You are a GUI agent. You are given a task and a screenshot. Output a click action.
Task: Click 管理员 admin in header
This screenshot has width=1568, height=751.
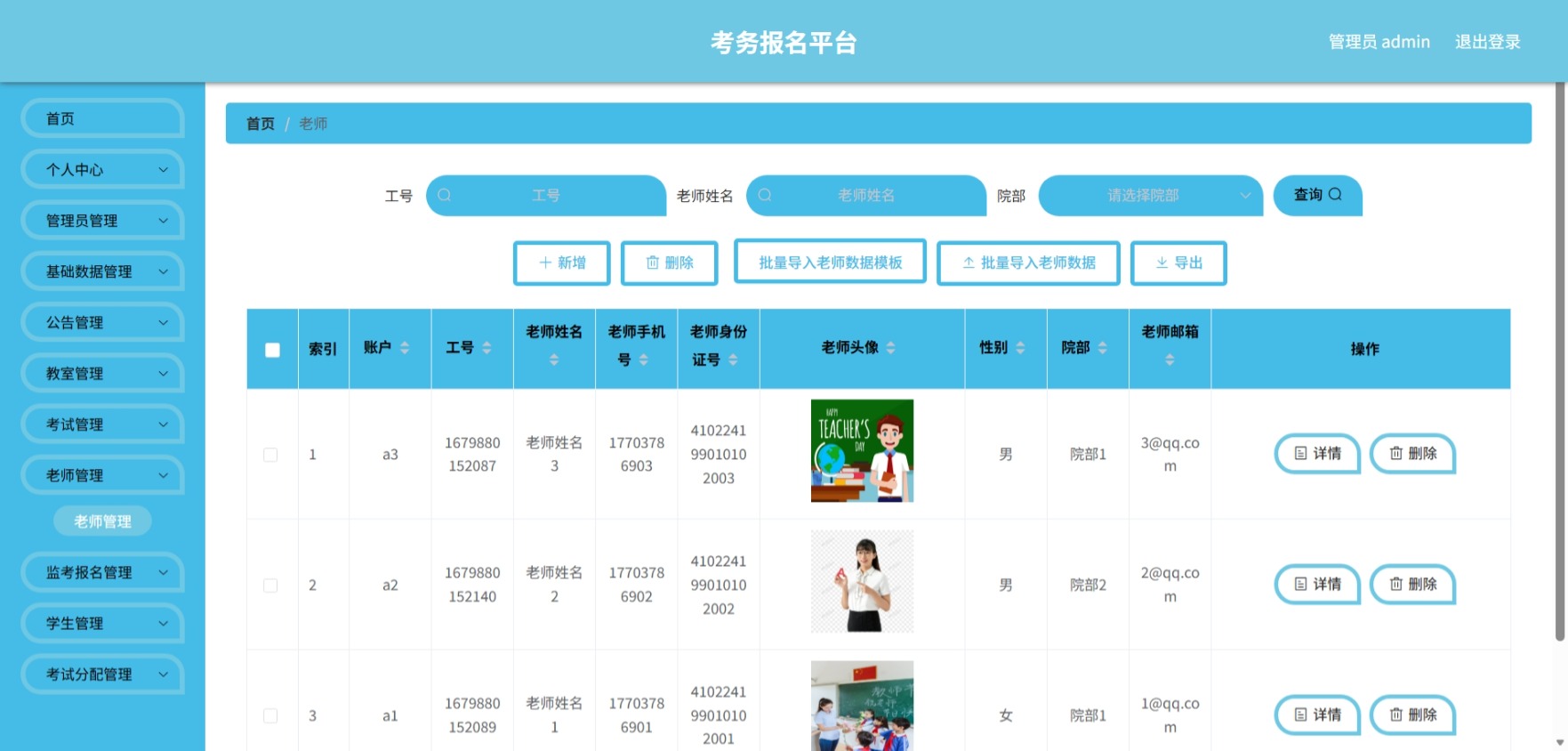1379,42
